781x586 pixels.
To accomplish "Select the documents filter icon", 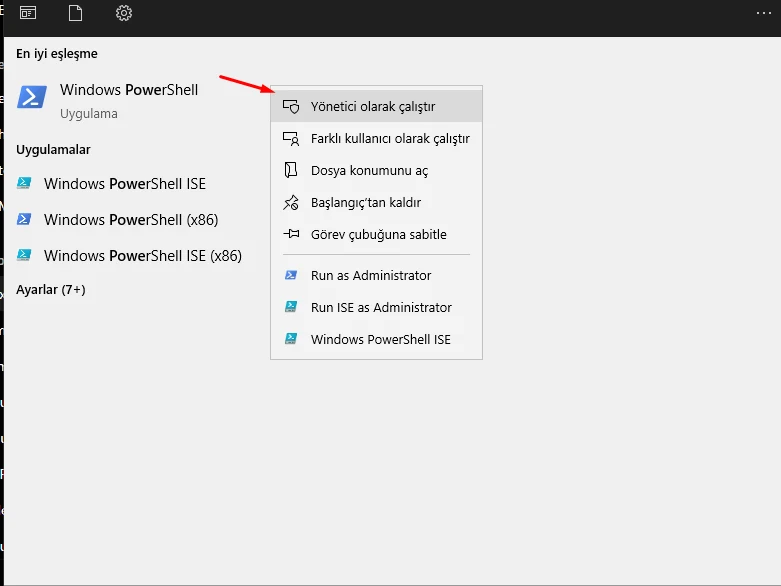I will (75, 13).
